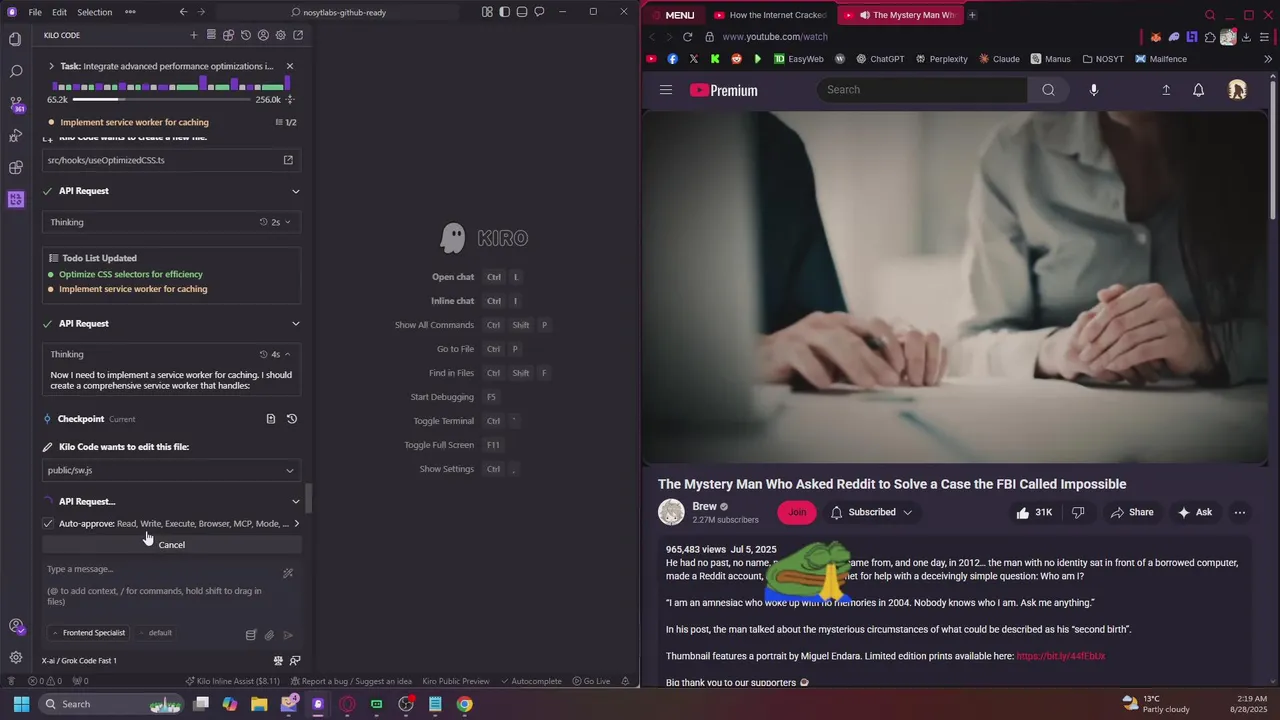
Task: Click the Ask button on YouTube
Action: pyautogui.click(x=1195, y=512)
